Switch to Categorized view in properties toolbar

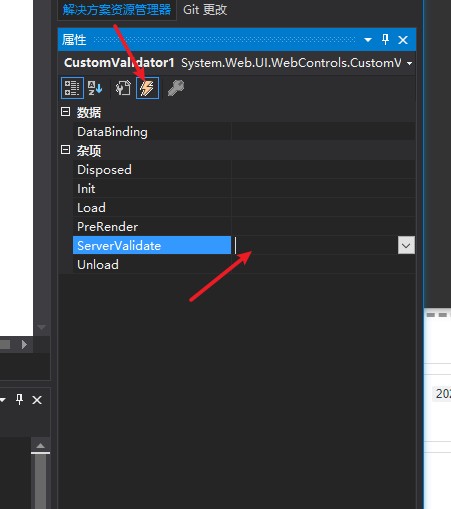pos(72,88)
